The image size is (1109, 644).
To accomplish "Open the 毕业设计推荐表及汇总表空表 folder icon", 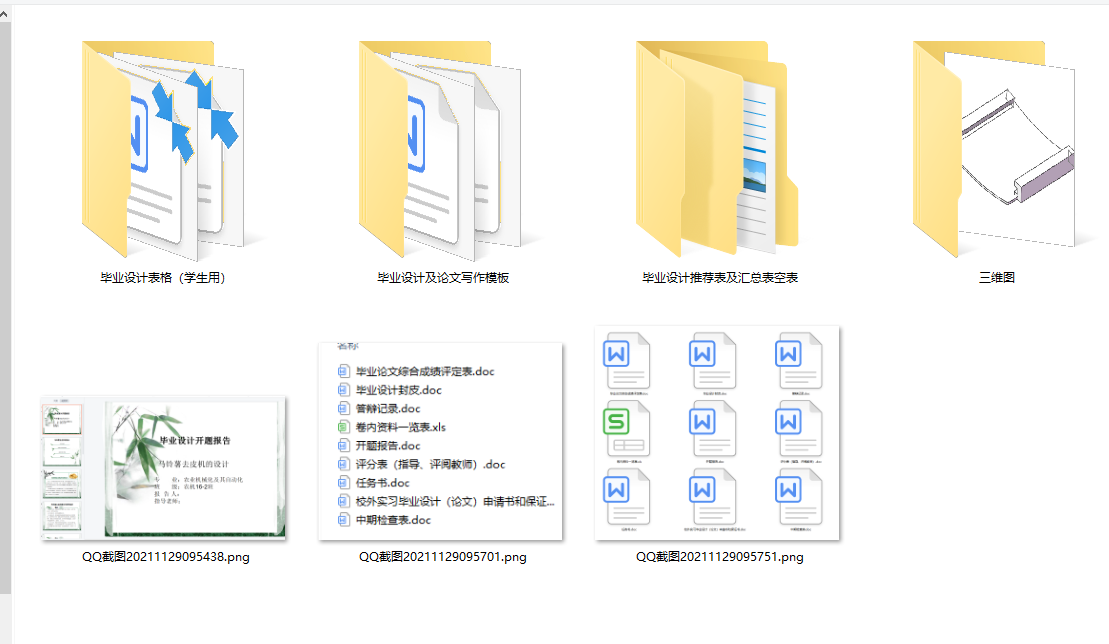I will pyautogui.click(x=717, y=148).
